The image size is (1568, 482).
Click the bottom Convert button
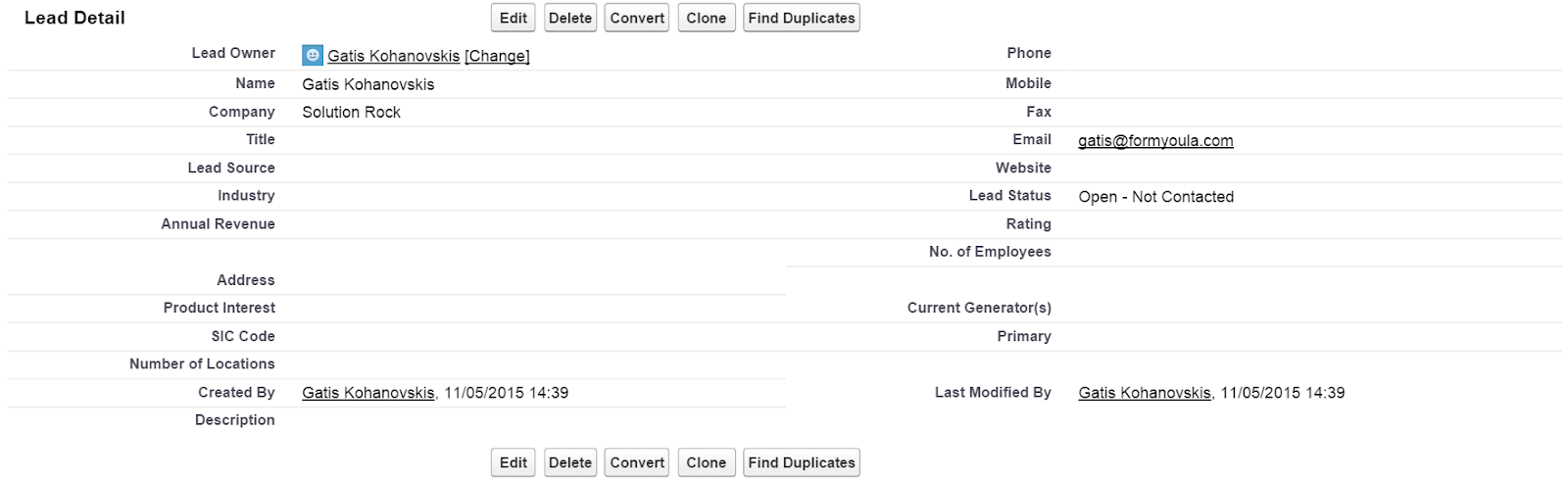coord(637,462)
